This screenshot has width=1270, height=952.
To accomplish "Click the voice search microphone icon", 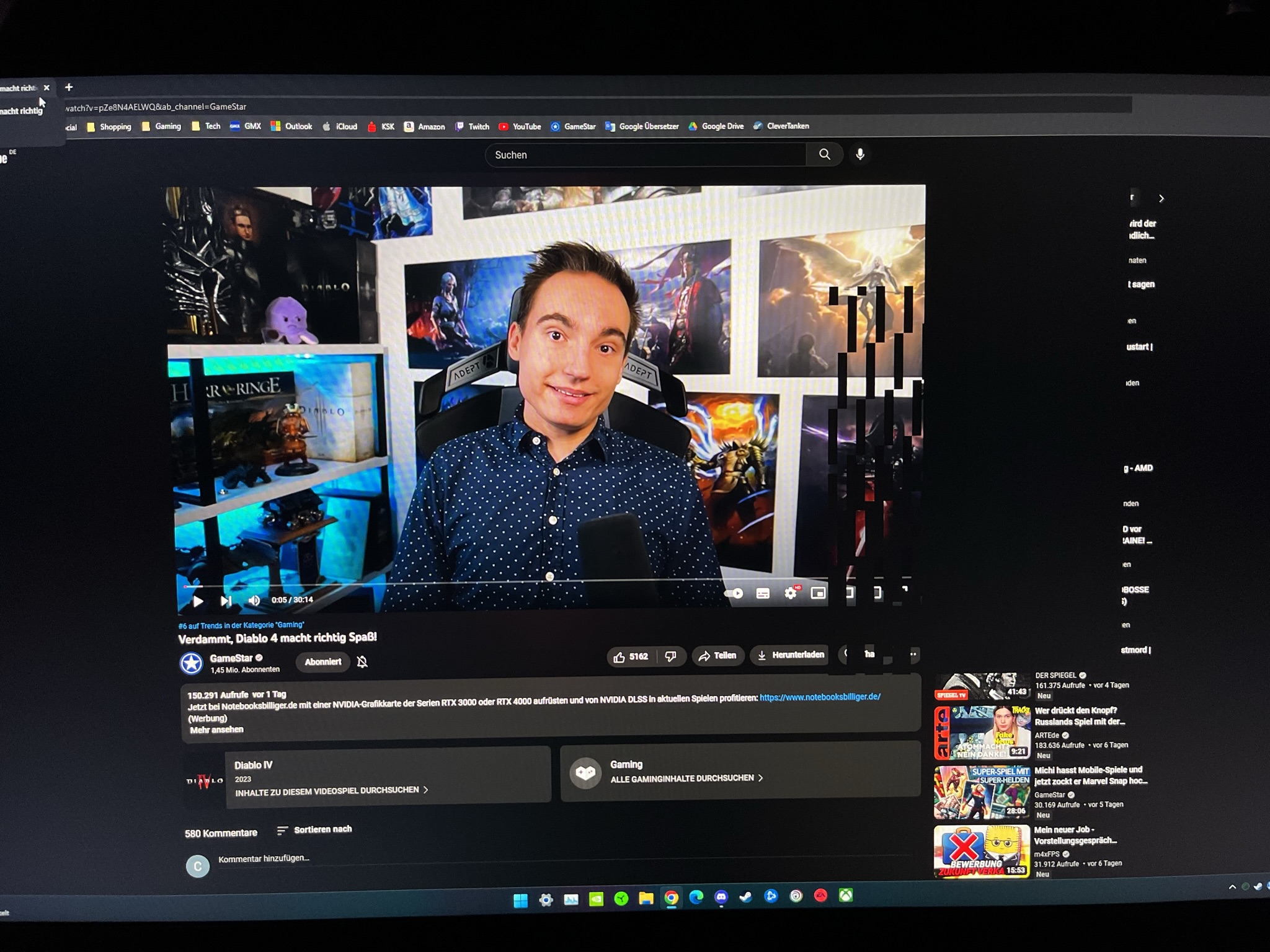I will tap(860, 154).
